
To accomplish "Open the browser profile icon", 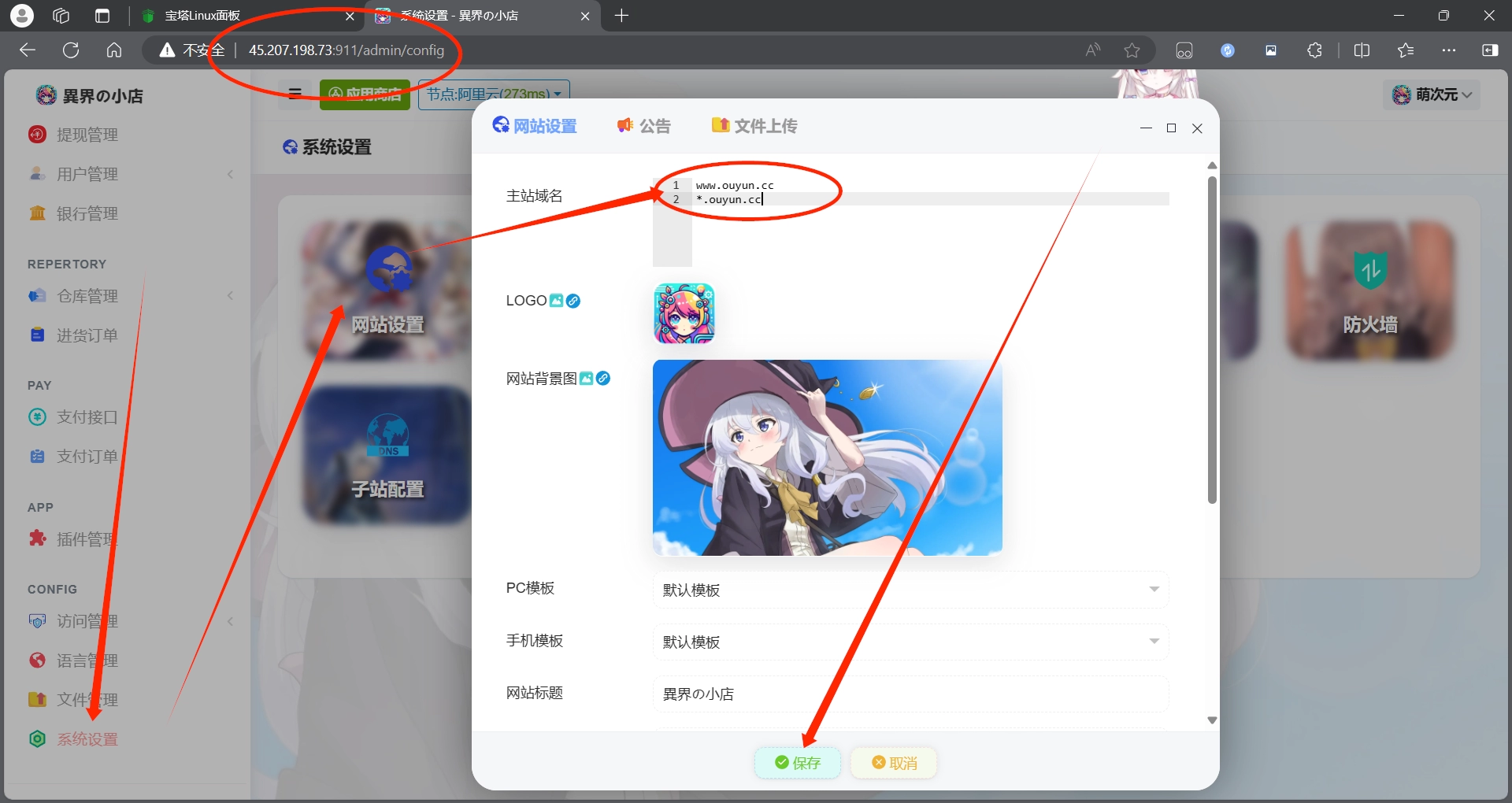I will click(x=21, y=16).
